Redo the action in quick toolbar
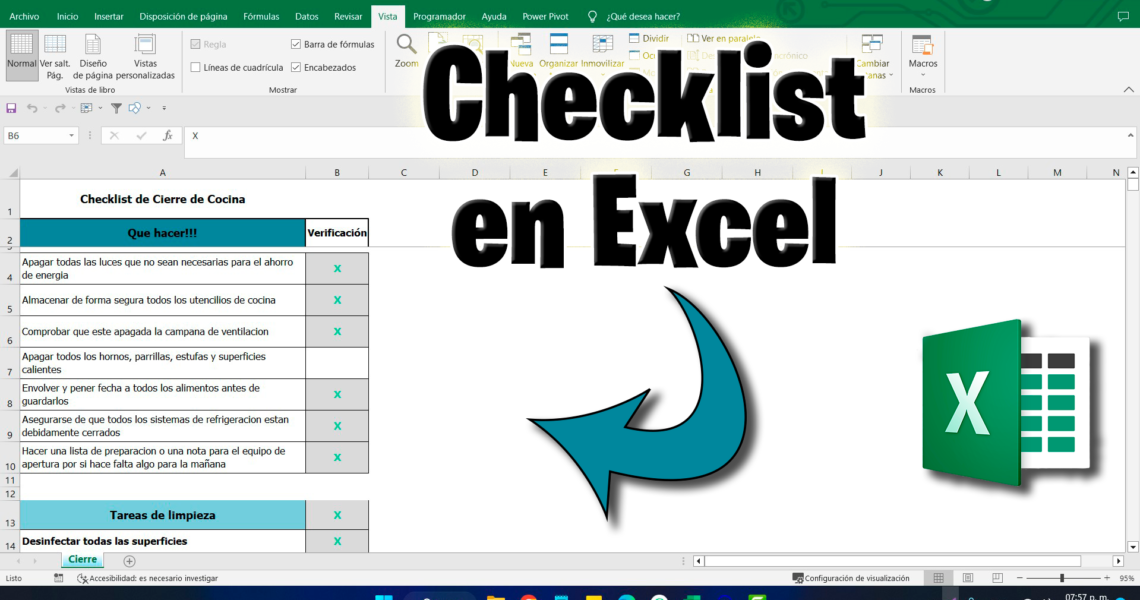Screen dimensions: 1140x600 pos(60,108)
